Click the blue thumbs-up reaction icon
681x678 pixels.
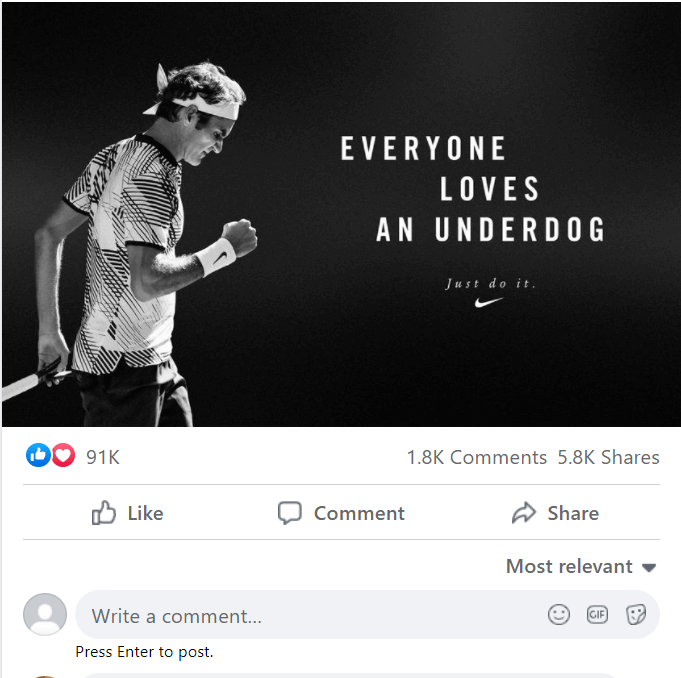[38, 455]
